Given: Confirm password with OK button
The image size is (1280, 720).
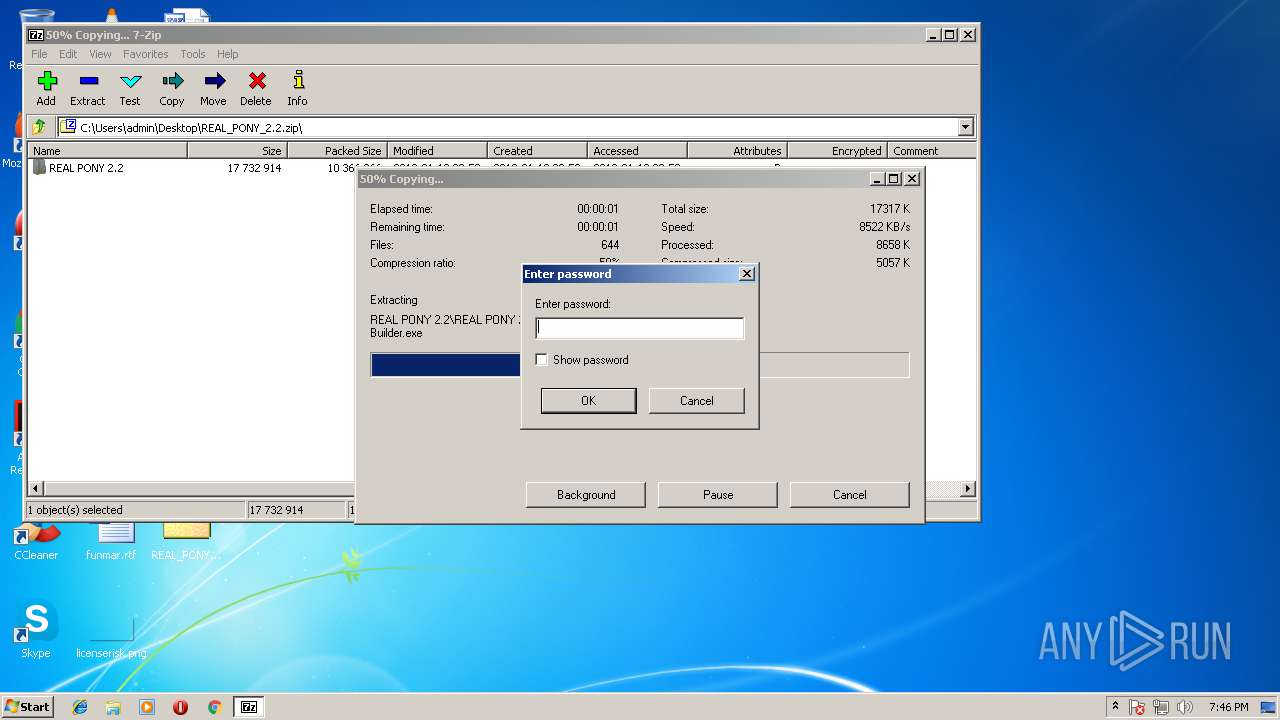Looking at the screenshot, I should pyautogui.click(x=588, y=400).
